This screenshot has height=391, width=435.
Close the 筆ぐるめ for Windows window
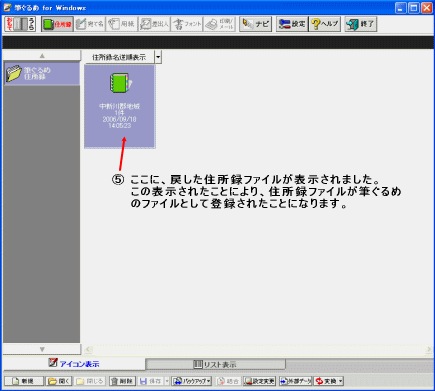[x=427, y=8]
